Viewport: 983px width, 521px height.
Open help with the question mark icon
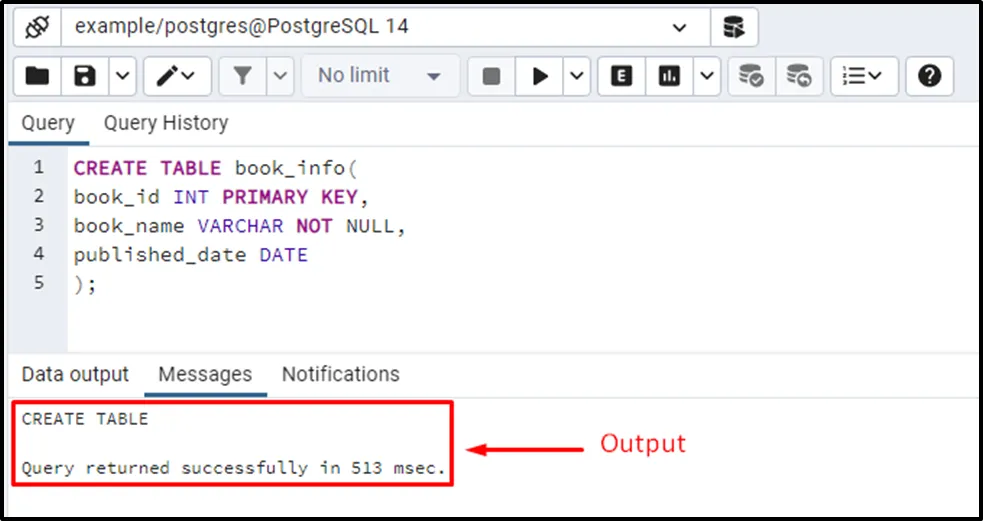tap(930, 76)
